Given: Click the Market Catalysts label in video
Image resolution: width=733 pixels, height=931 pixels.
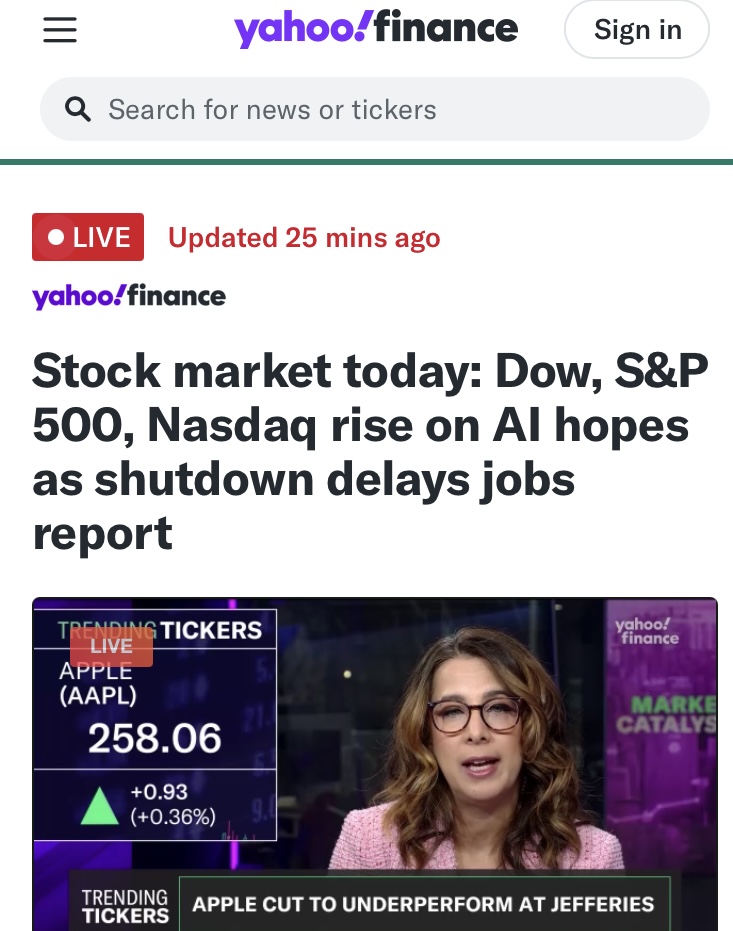Looking at the screenshot, I should [x=674, y=716].
